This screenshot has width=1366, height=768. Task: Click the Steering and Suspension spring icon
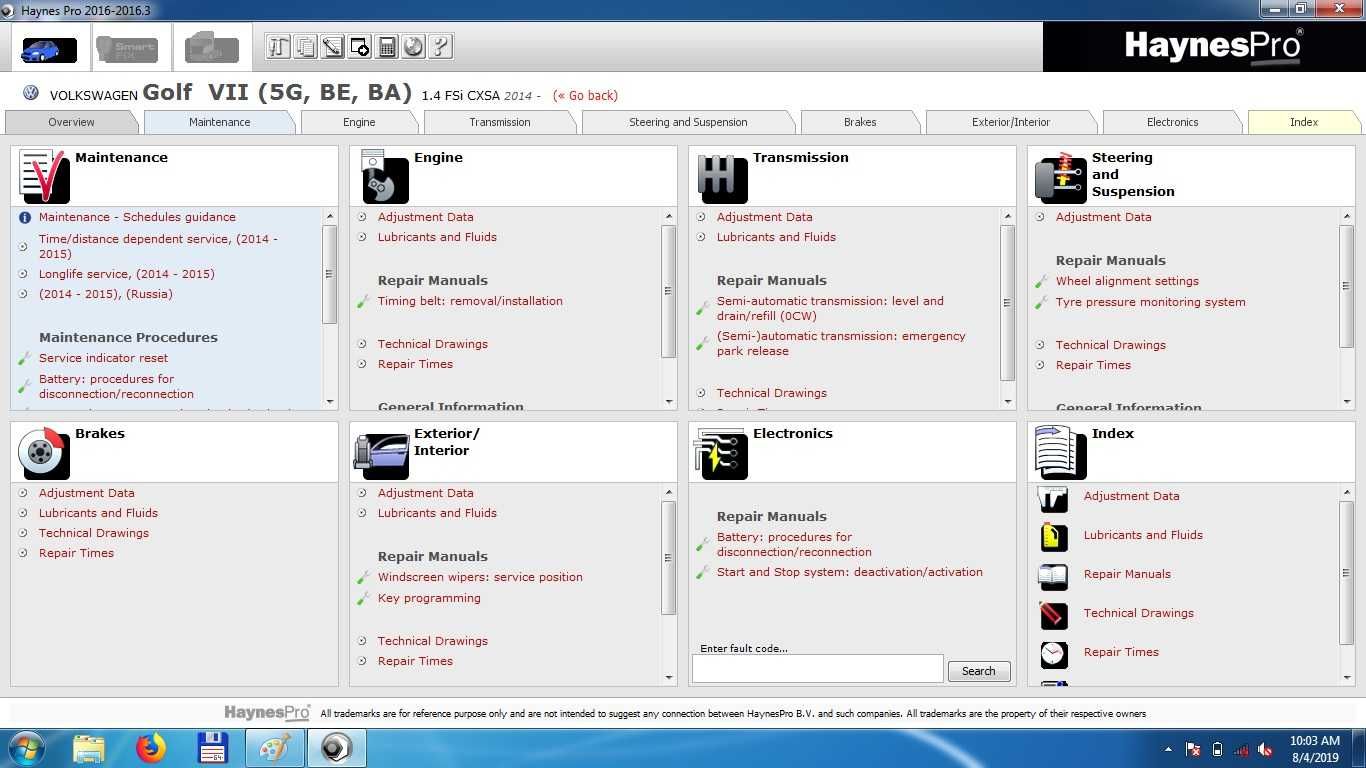1061,177
